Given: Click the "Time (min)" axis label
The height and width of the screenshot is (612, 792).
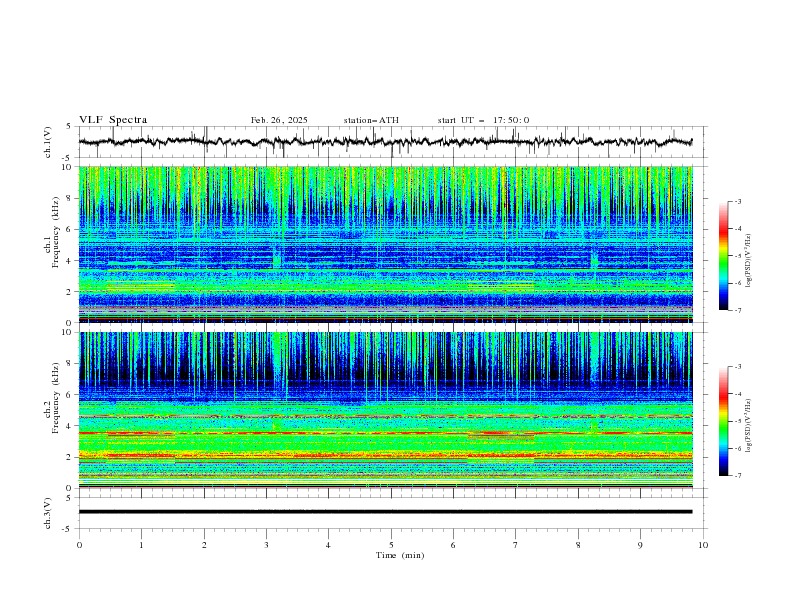Looking at the screenshot, I should (400, 555).
